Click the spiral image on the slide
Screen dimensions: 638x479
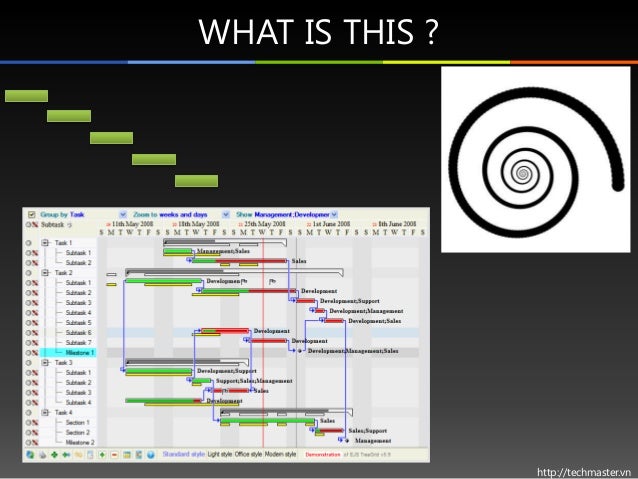point(535,160)
